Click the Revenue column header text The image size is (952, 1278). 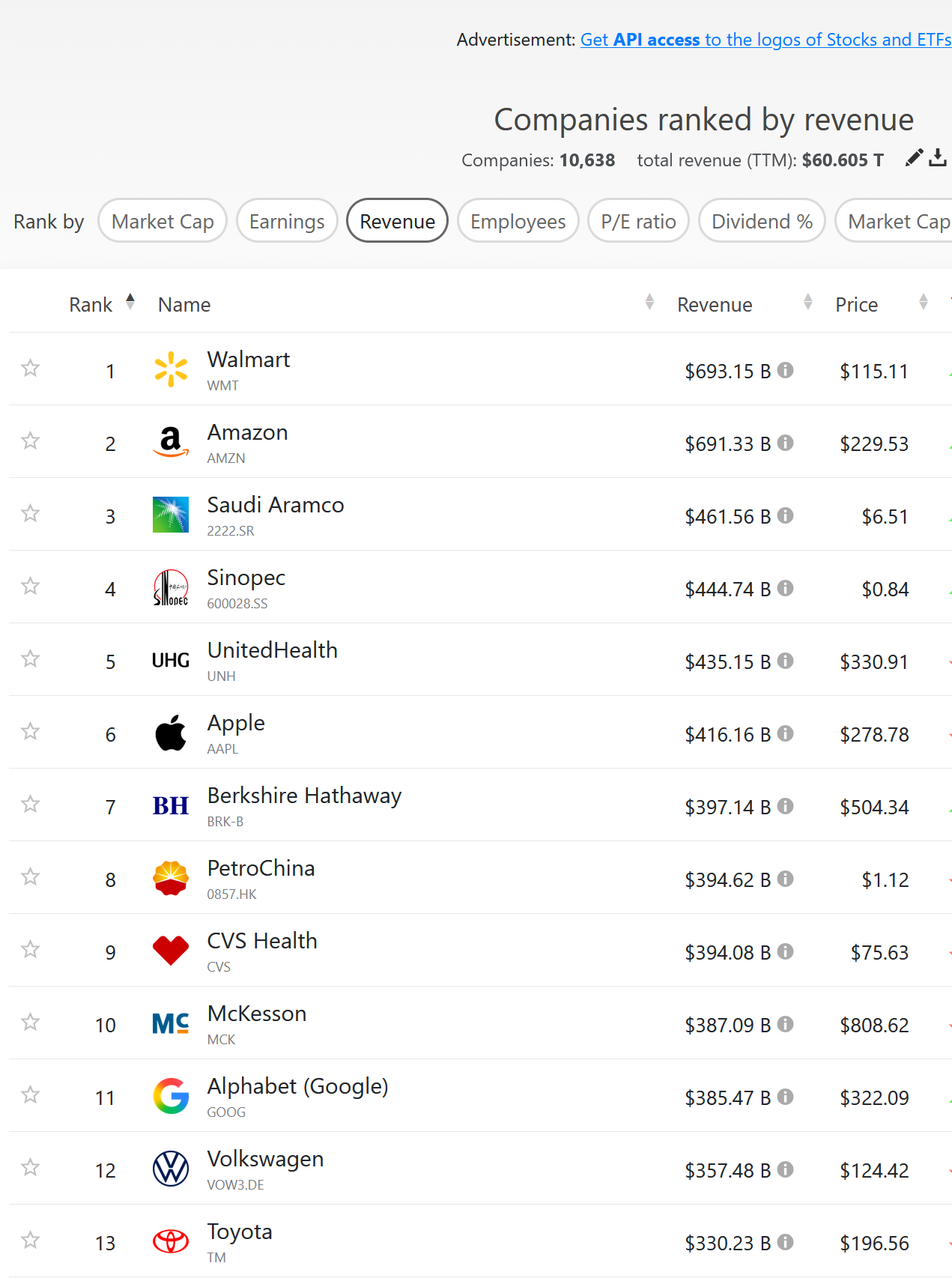coord(715,305)
